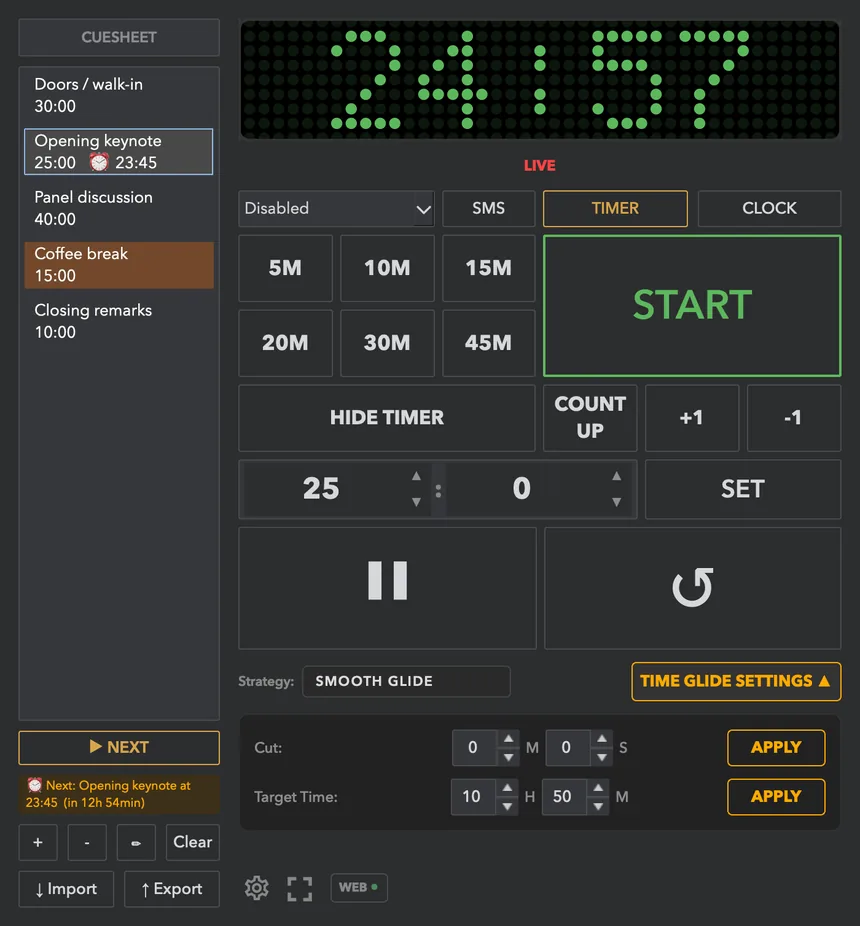The width and height of the screenshot is (860, 926).
Task: Select the Coffee break cue
Action: click(119, 265)
